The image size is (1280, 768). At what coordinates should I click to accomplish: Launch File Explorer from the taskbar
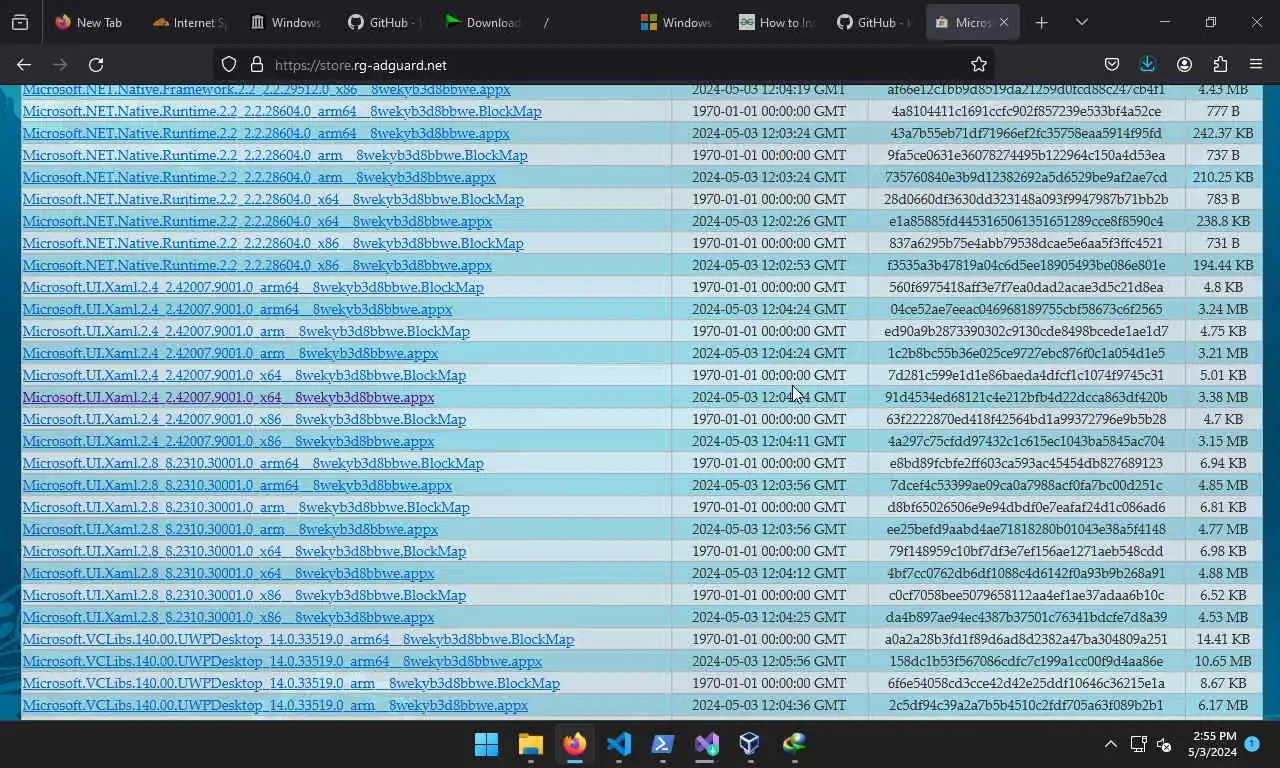530,744
